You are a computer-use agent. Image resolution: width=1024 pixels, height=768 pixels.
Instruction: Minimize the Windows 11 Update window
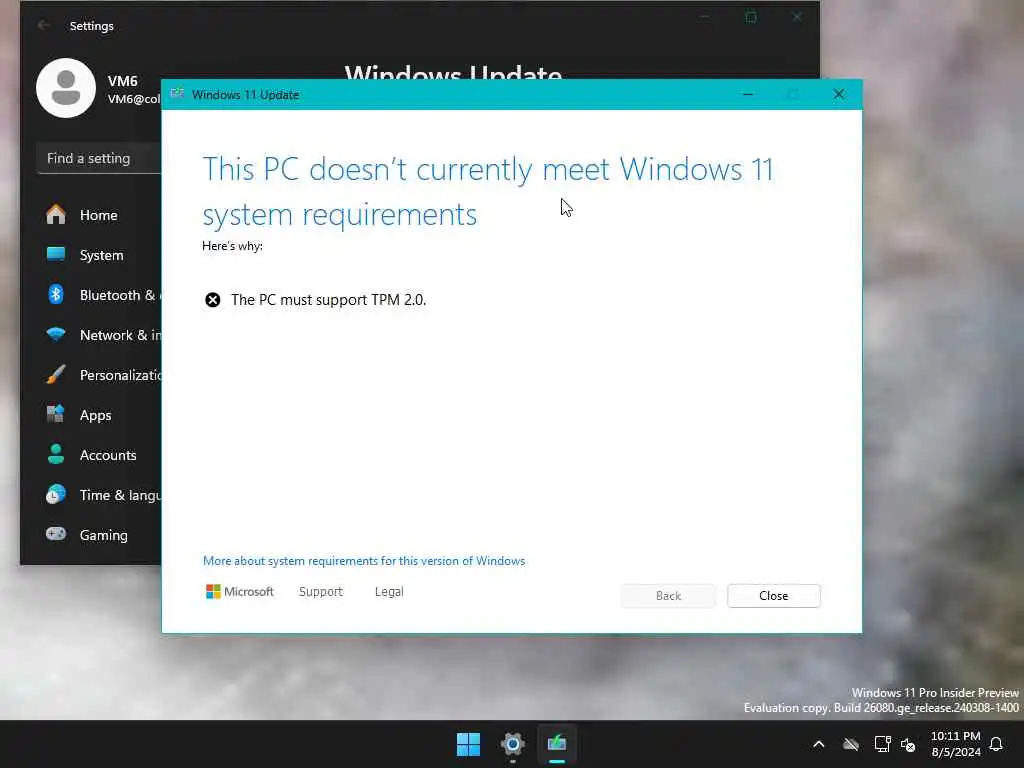click(748, 95)
